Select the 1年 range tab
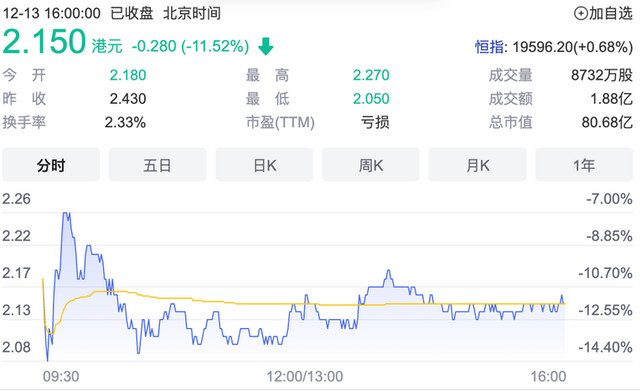 (584, 165)
